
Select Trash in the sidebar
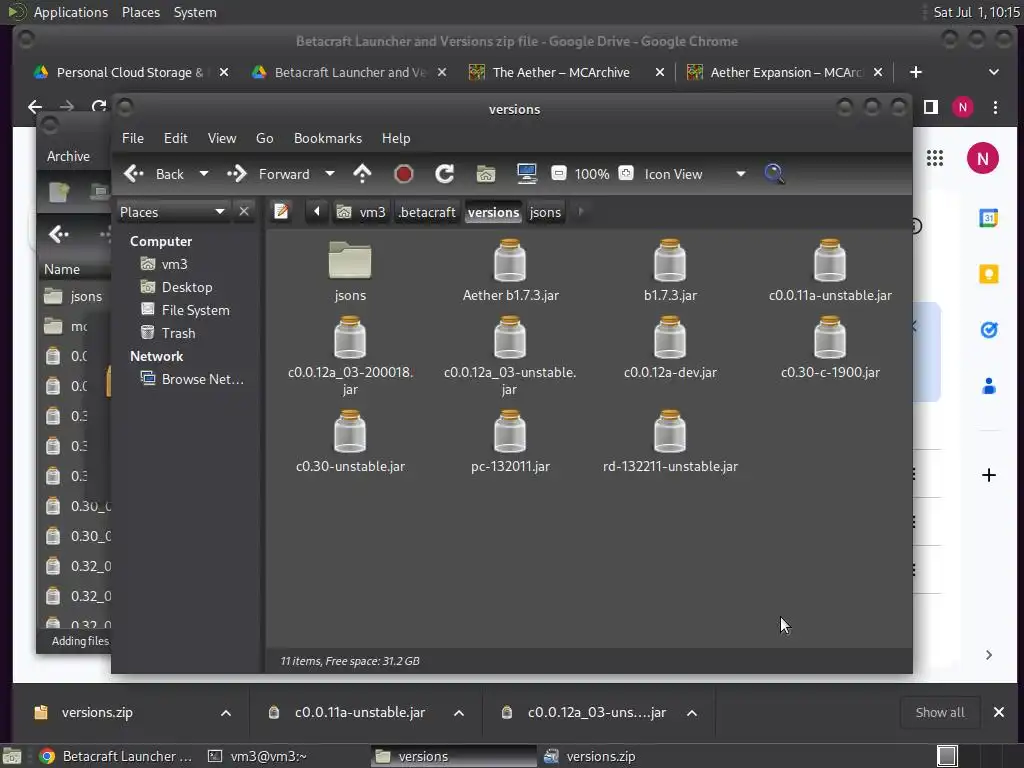point(168,333)
